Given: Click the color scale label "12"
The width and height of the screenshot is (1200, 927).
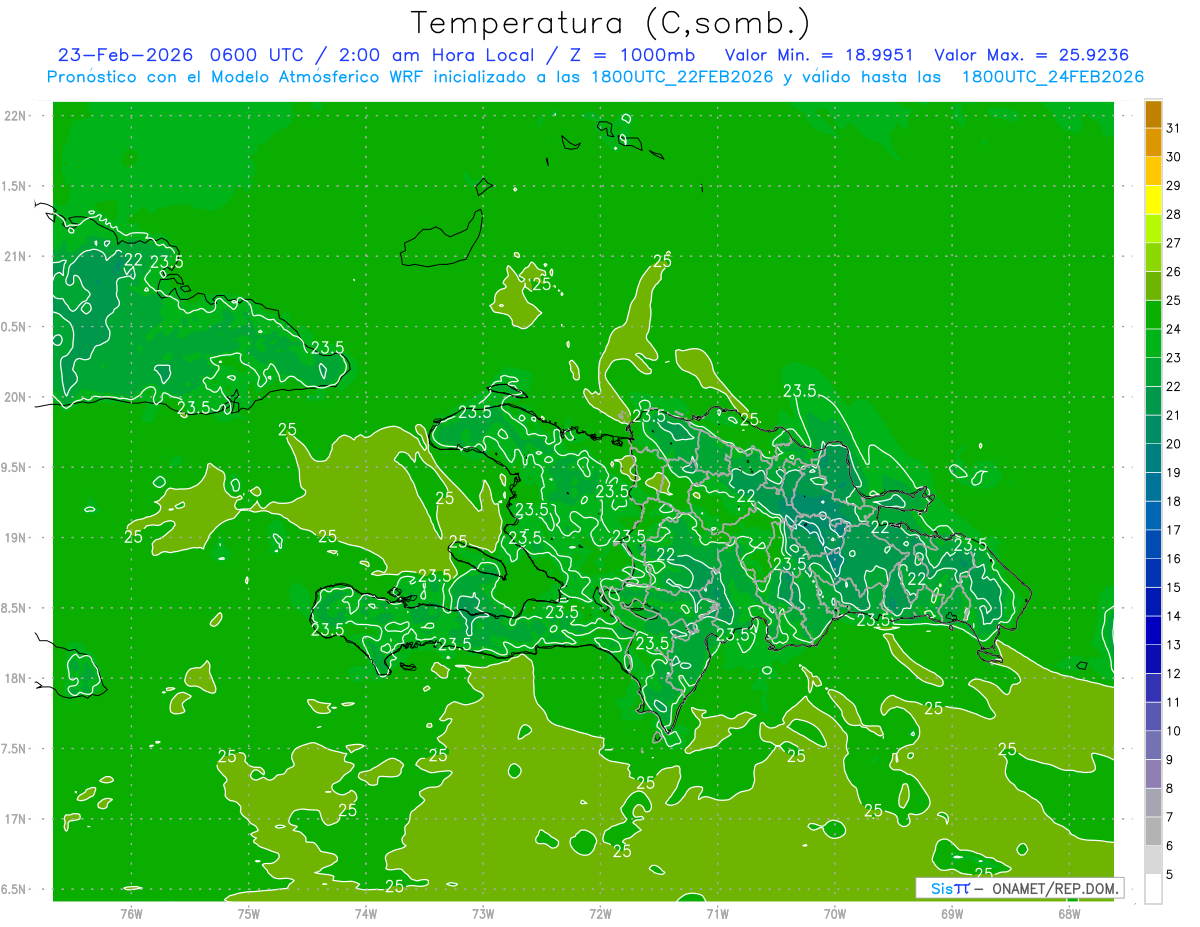Looking at the screenshot, I should 1174,674.
